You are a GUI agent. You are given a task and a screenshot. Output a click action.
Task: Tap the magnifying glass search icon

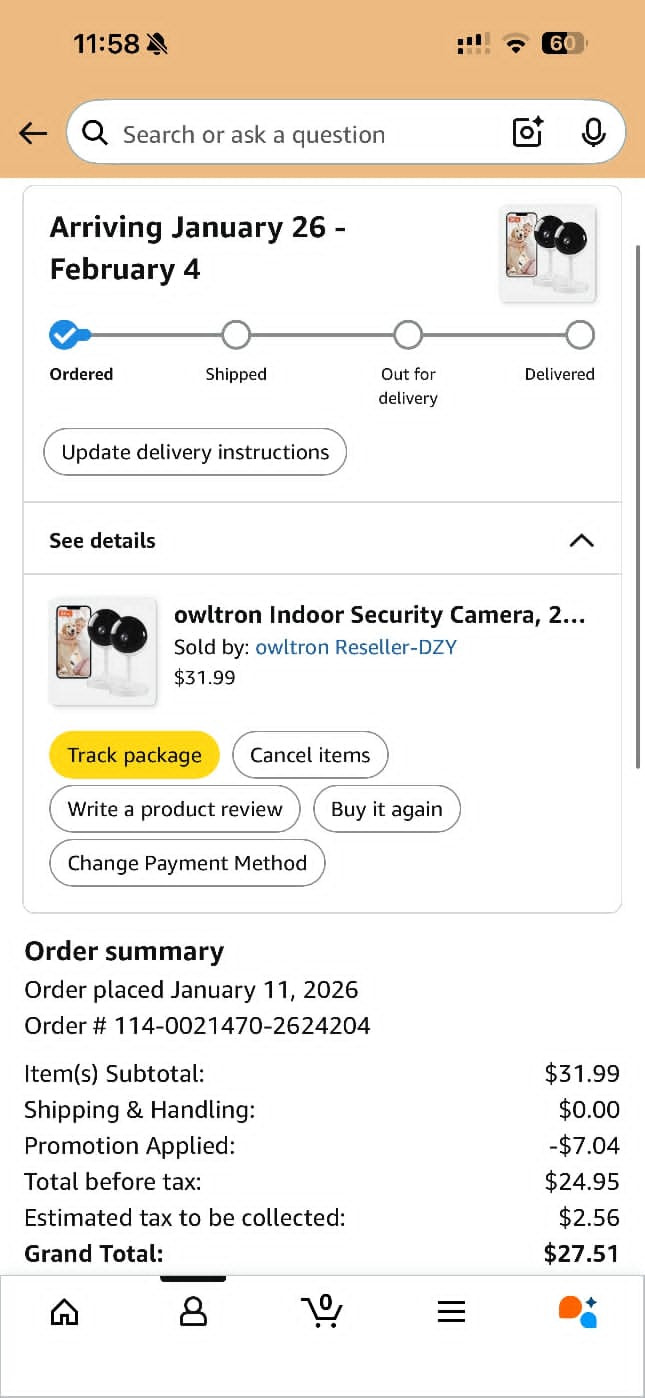tap(95, 133)
